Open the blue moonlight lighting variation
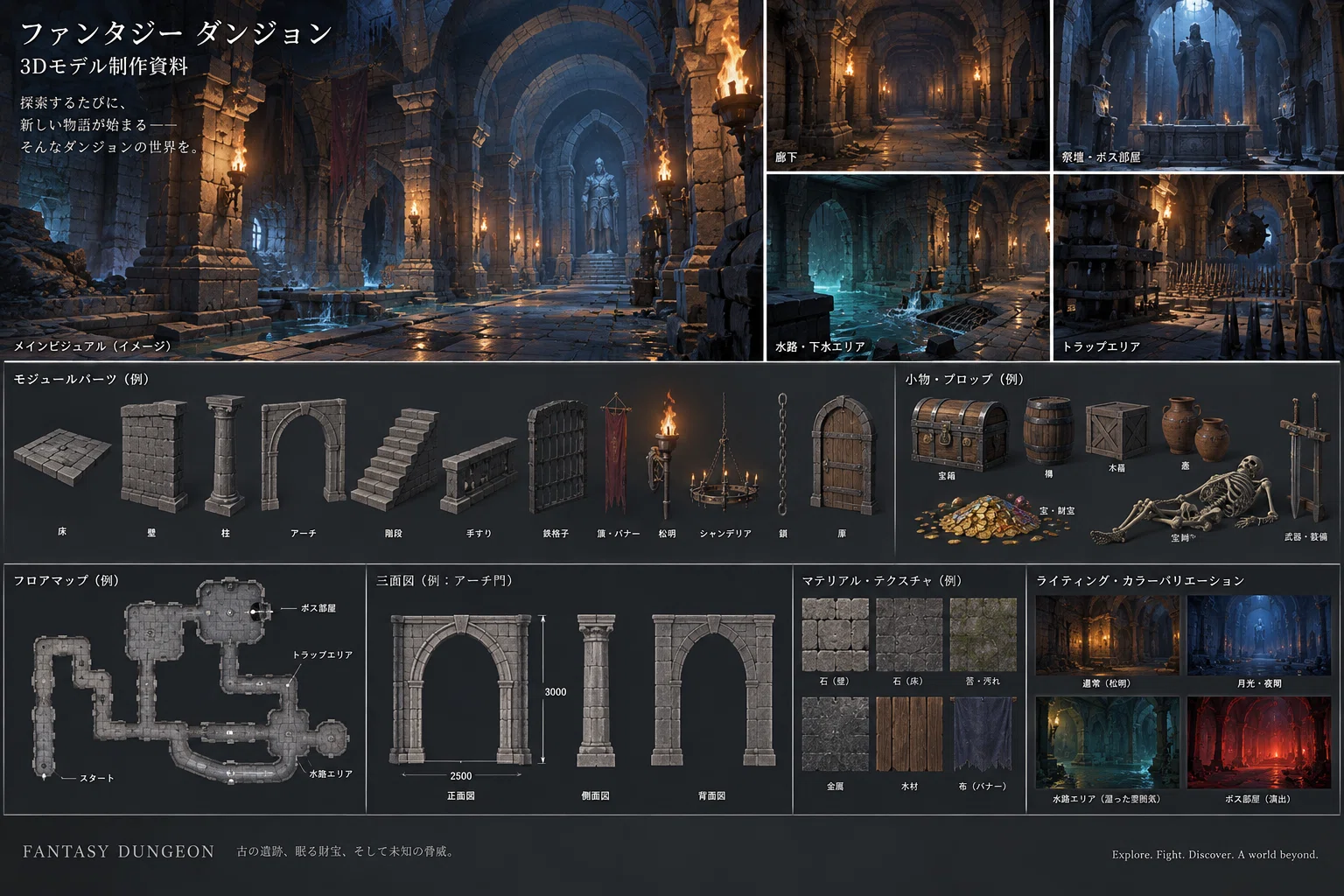This screenshot has height=896, width=1344. point(1259,635)
